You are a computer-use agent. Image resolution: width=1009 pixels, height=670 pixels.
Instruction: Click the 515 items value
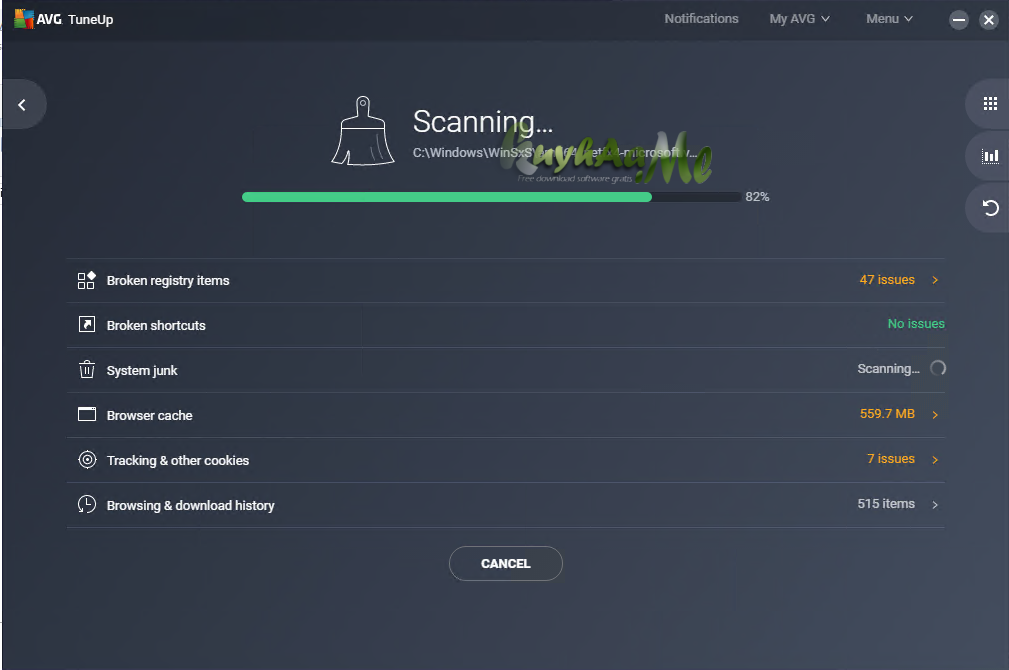[885, 503]
